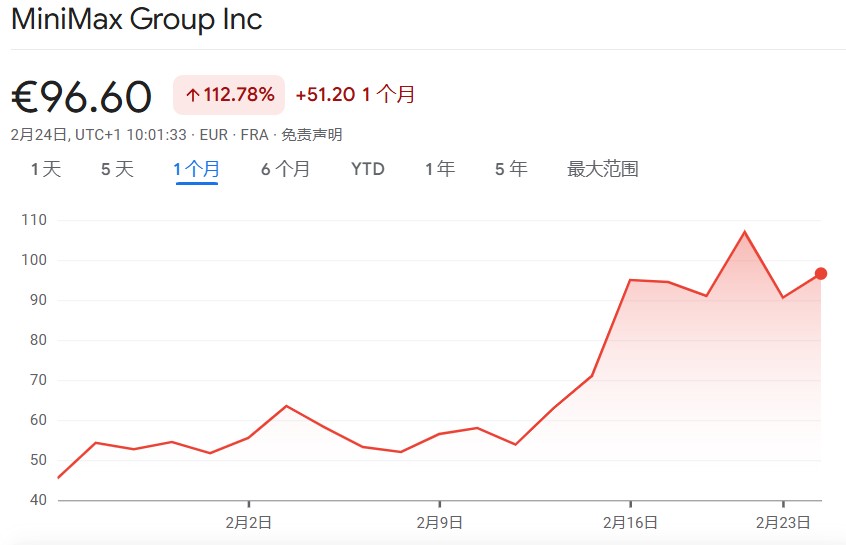Open the 5年 chart view
This screenshot has width=846, height=545.
(511, 169)
